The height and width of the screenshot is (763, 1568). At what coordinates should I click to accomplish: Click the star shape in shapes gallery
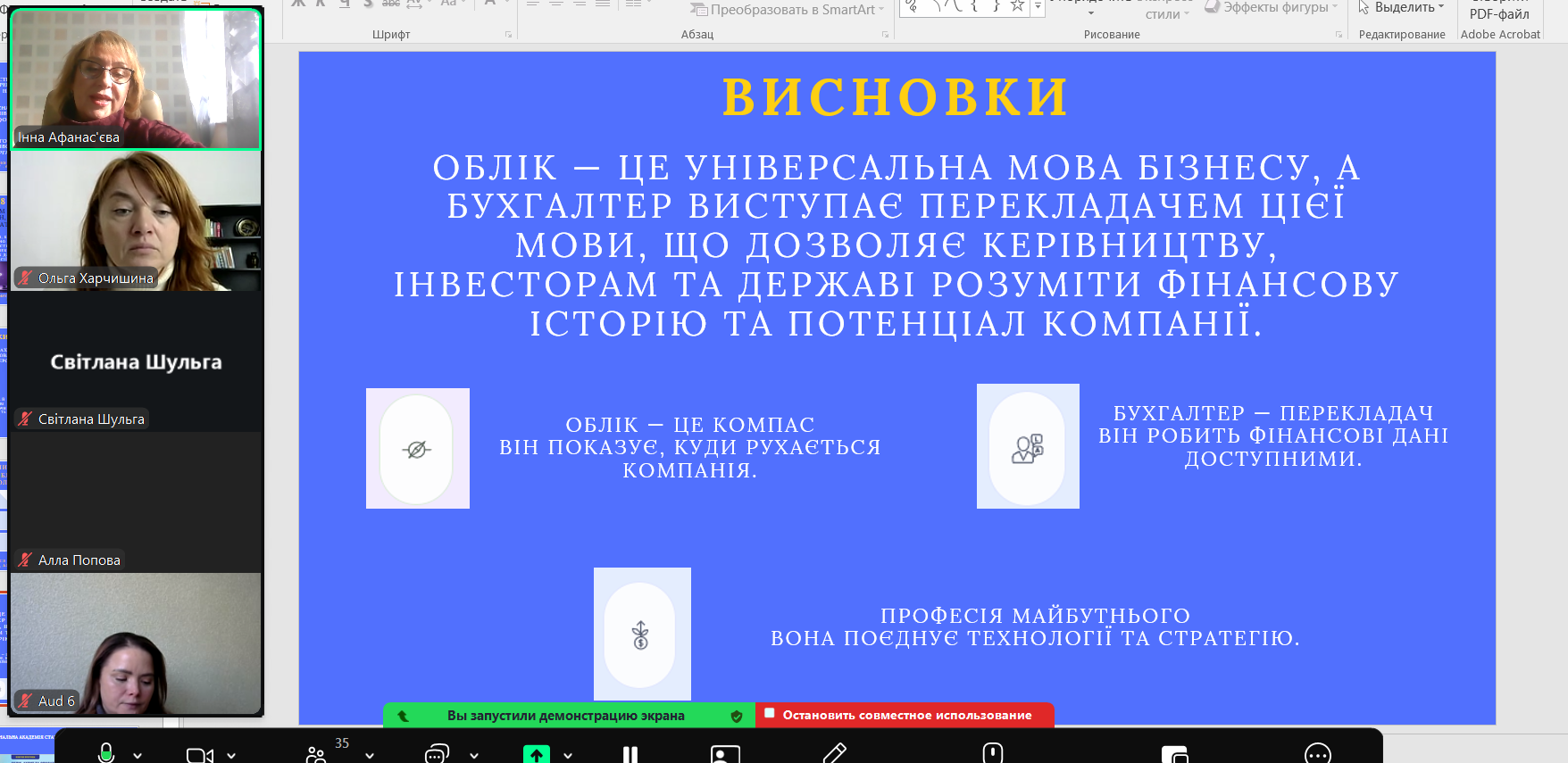(x=1017, y=6)
